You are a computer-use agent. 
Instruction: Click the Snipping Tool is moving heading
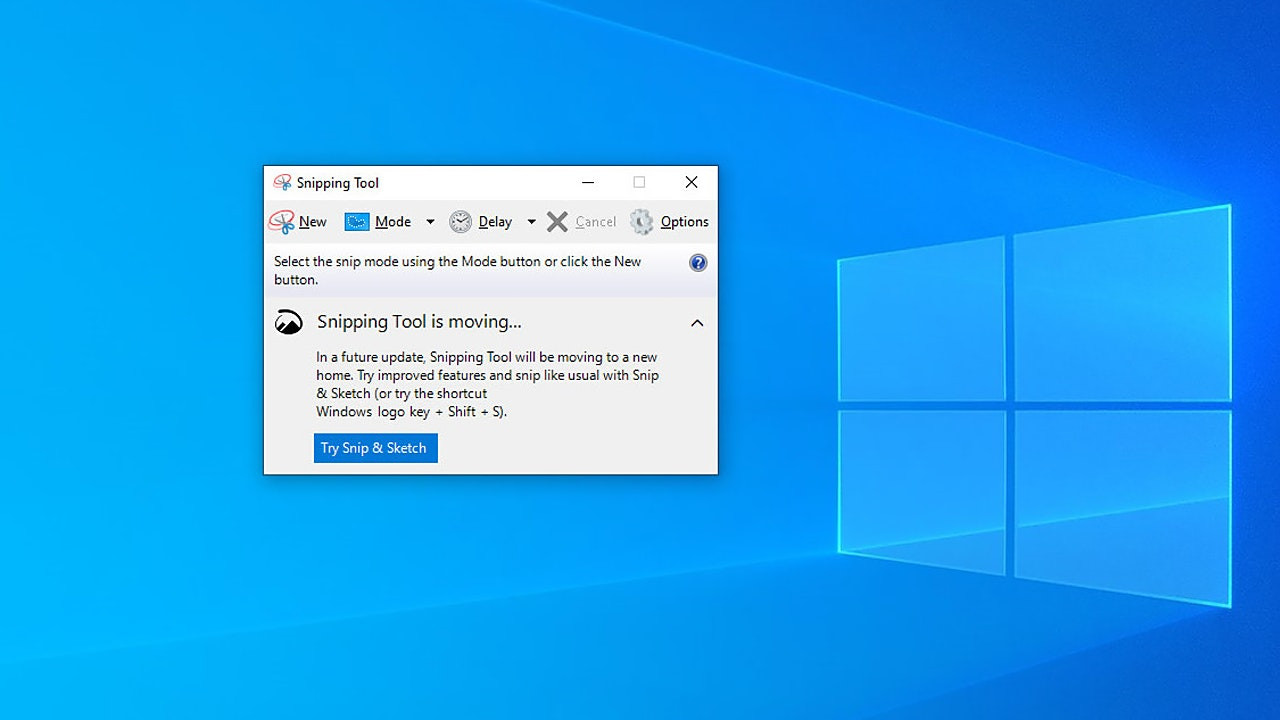tap(419, 322)
